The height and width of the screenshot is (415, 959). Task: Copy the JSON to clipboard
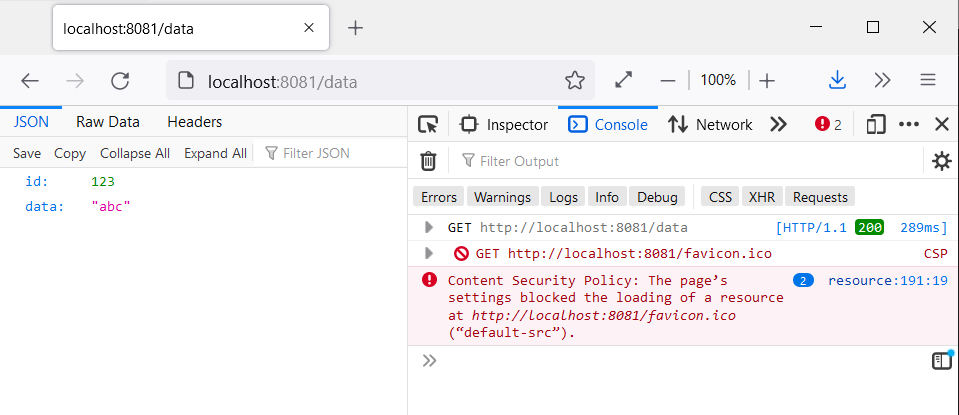coord(70,153)
